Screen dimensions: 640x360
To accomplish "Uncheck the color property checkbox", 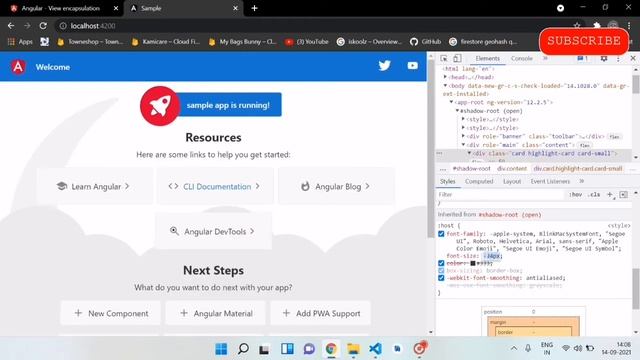I will coord(441,263).
